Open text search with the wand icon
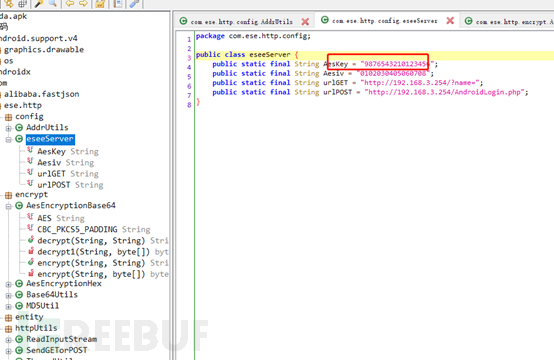 (39, 3)
